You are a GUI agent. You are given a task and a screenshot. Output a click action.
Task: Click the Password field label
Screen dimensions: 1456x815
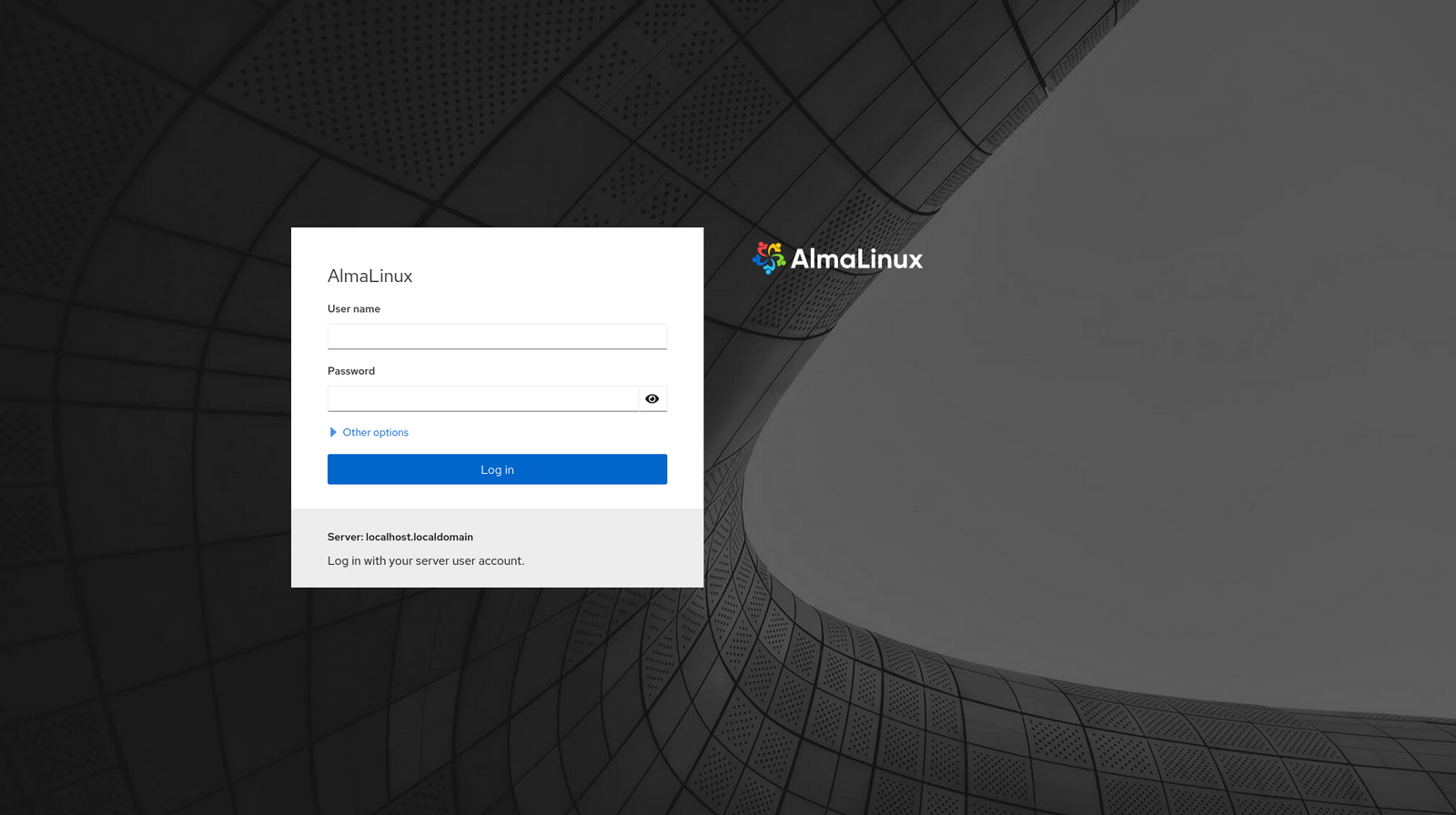coord(351,371)
